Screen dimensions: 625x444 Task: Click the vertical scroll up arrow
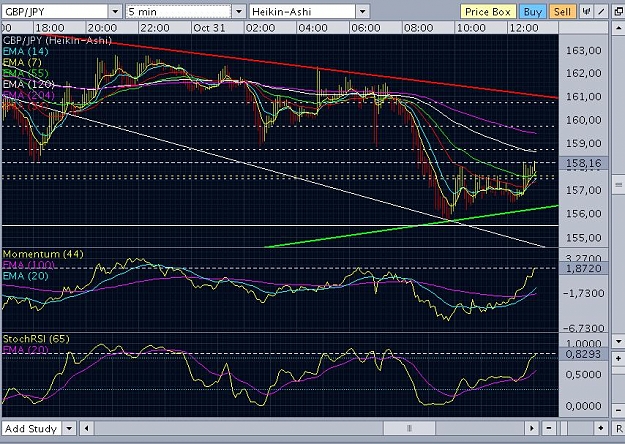pos(618,28)
